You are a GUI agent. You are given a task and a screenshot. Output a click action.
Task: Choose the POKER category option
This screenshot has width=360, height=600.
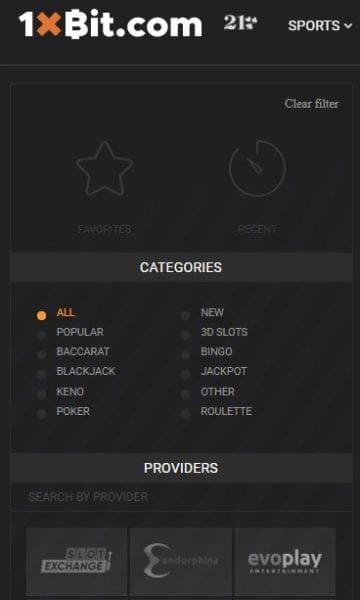73,411
